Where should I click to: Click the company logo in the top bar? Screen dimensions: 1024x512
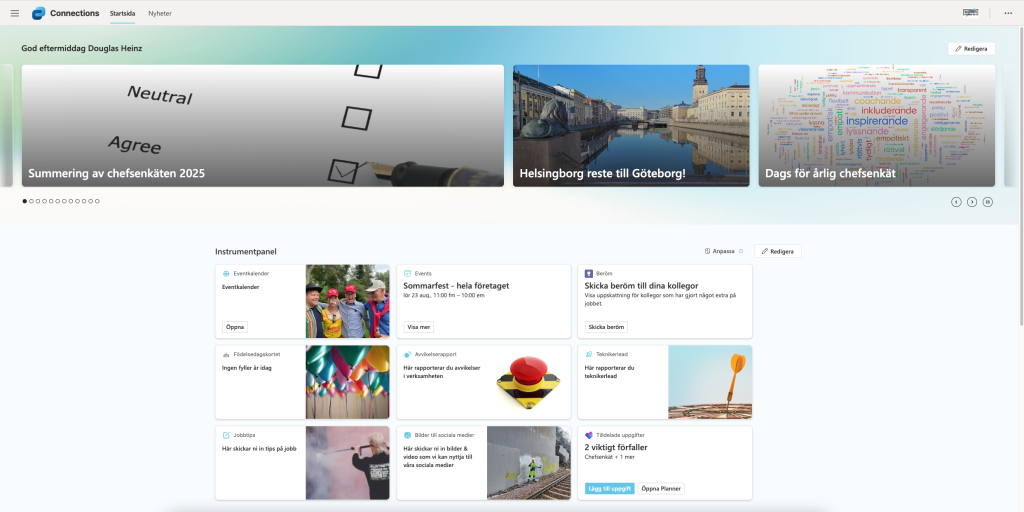[x=970, y=13]
